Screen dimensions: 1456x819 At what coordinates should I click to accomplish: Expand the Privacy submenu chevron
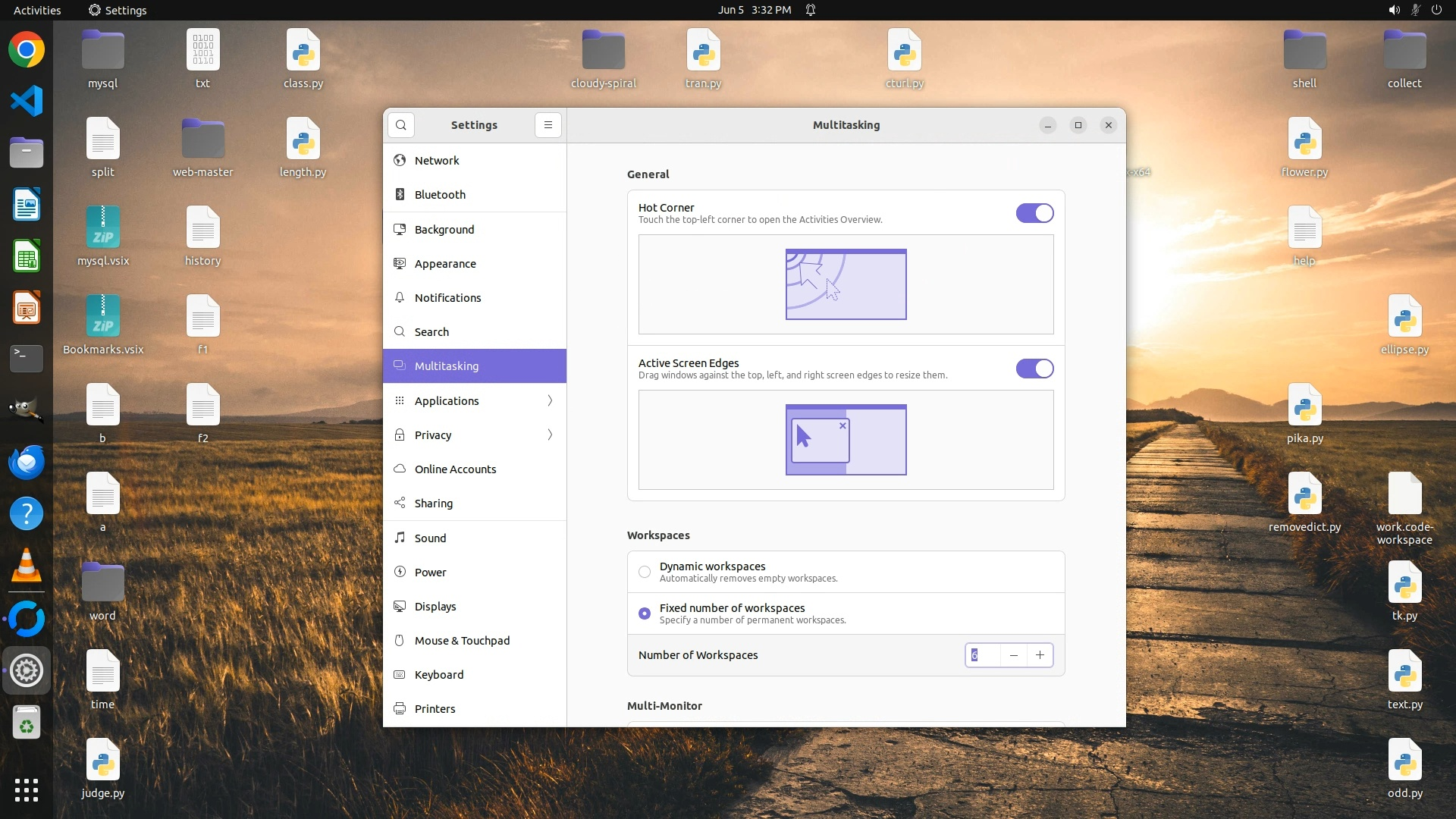click(x=550, y=435)
